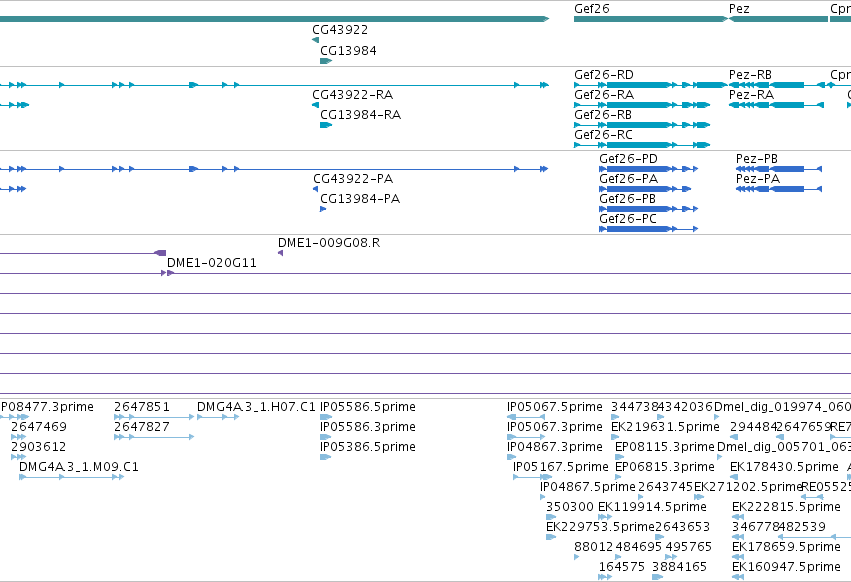This screenshot has height=582, width=851.
Task: Select the Gef26-RA transcript
Action: tap(604, 94)
